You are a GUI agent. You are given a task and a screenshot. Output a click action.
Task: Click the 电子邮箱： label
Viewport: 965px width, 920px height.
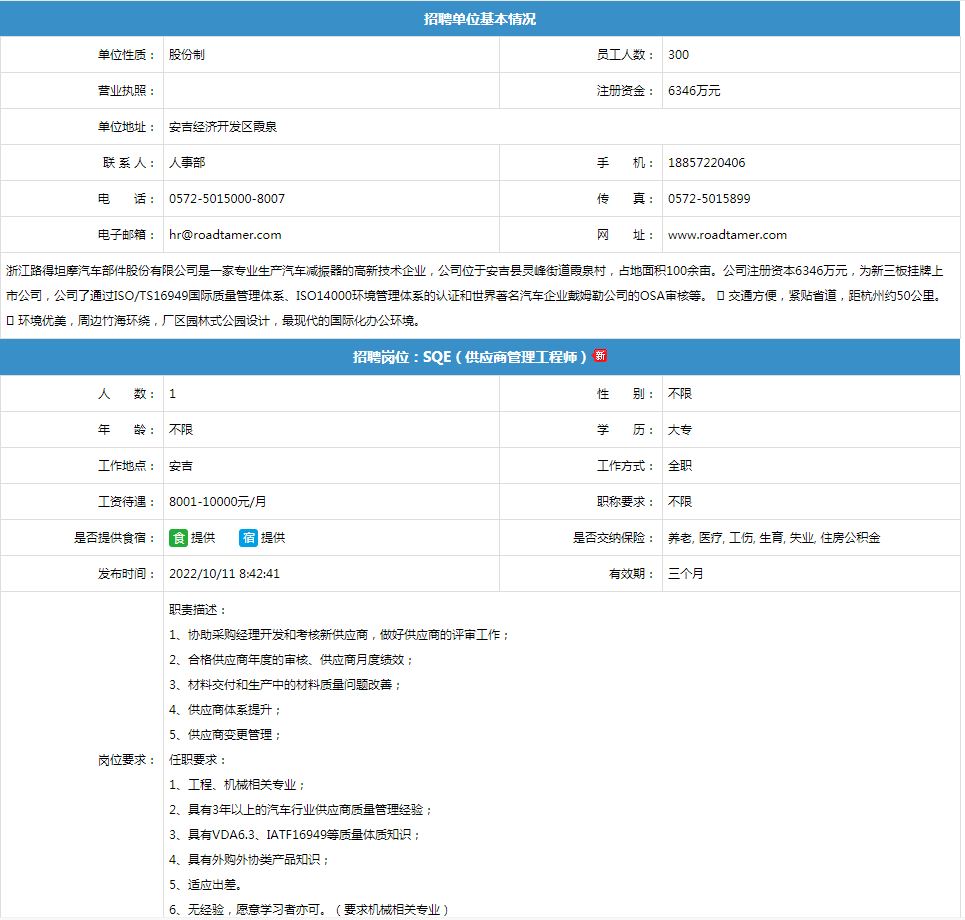pos(127,234)
